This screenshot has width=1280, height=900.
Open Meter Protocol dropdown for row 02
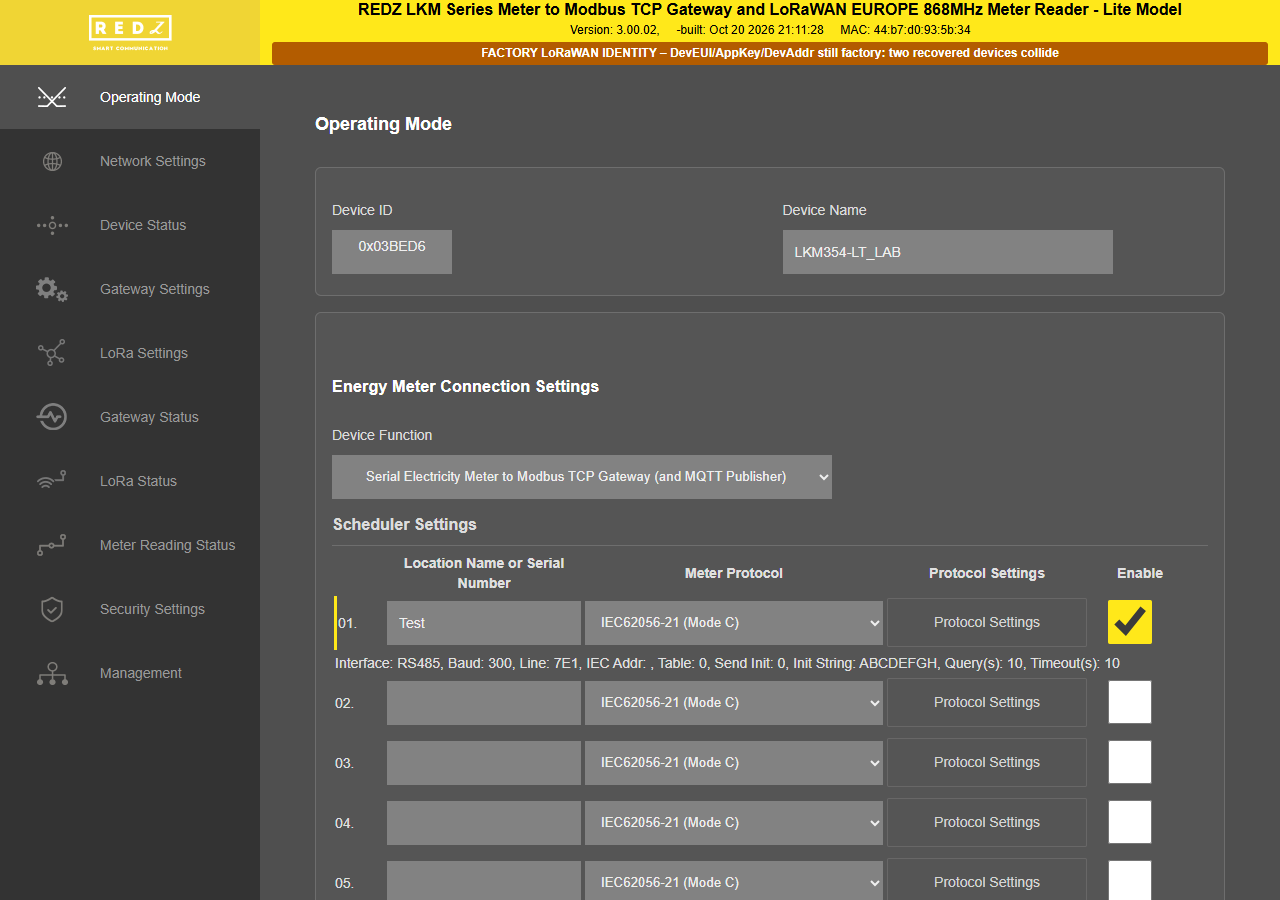[x=734, y=703]
